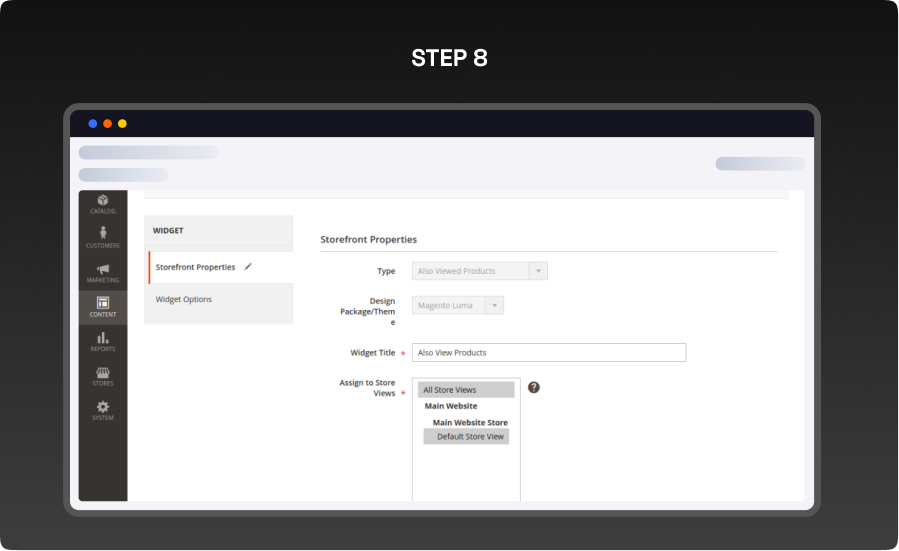Expand the Design Package/Theme dropdown arrow
The image size is (899, 551).
click(x=494, y=306)
